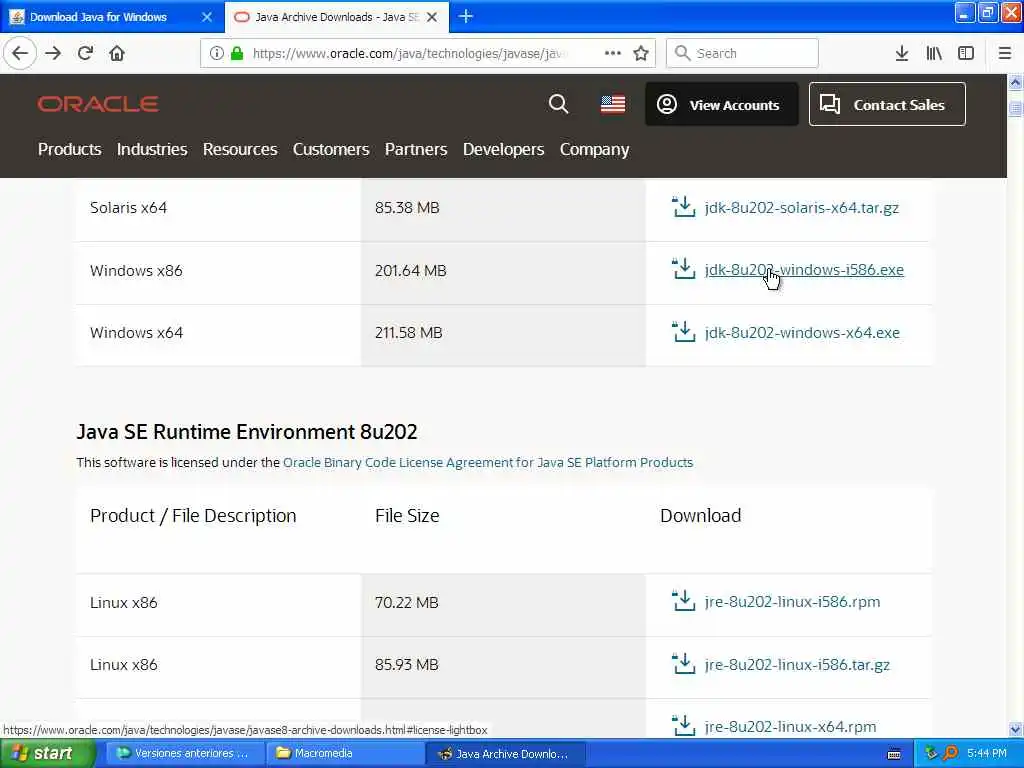Open the Developers menu
The height and width of the screenshot is (768, 1024).
click(504, 149)
